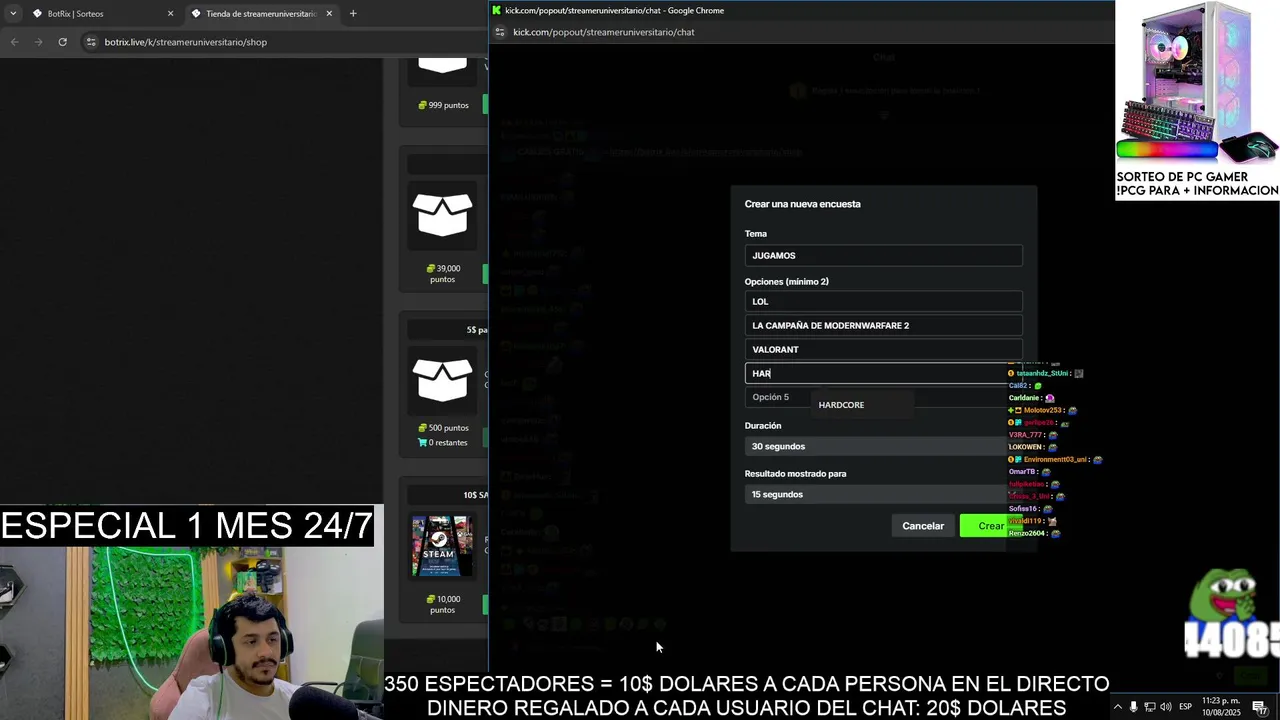This screenshot has width=1280, height=720.
Task: Open the network tray icon
Action: [1149, 707]
